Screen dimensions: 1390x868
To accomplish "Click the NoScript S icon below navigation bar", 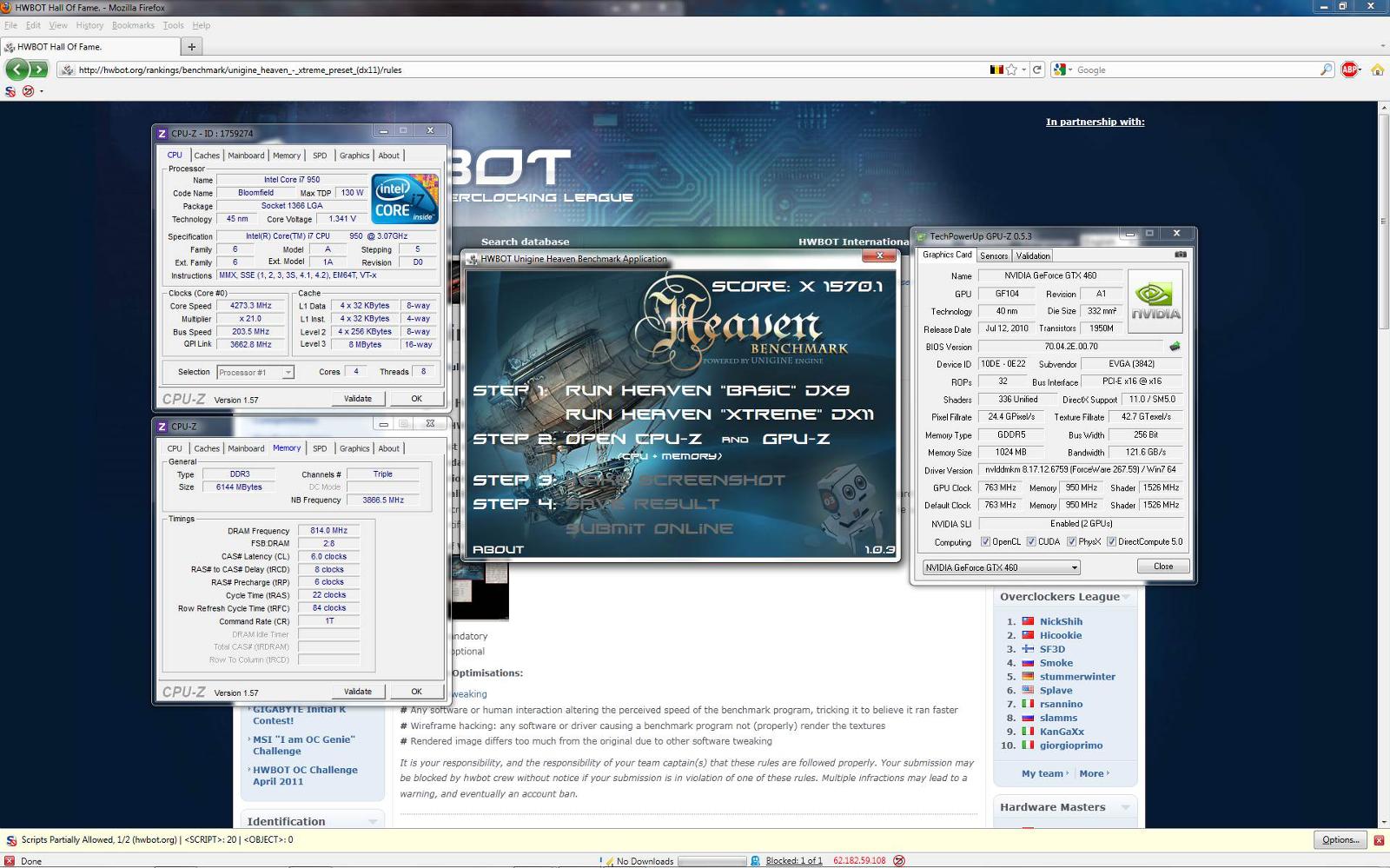I will (x=10, y=90).
